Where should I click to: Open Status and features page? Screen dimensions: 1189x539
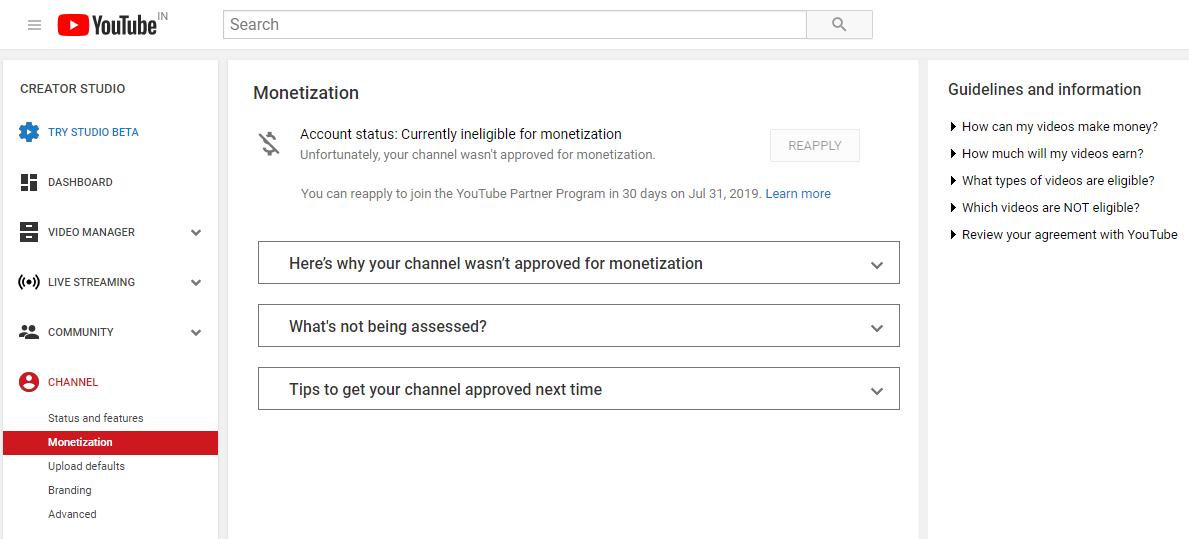tap(96, 418)
